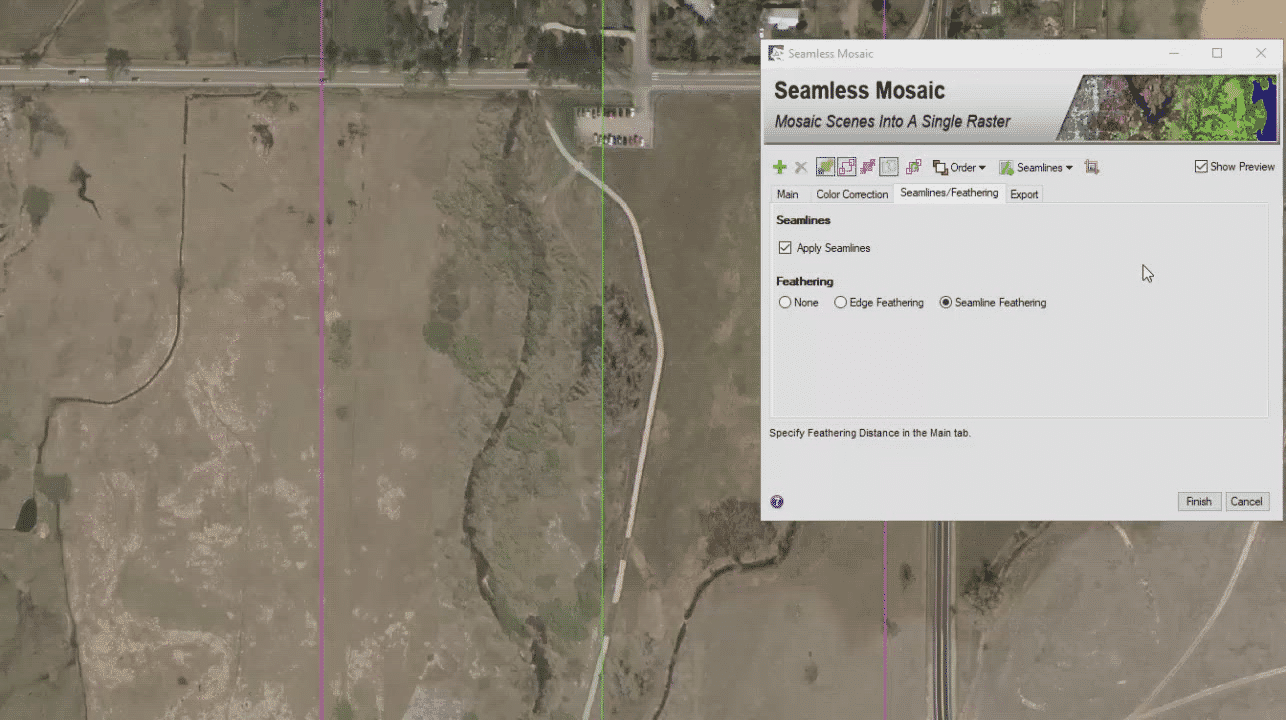Click the pink hatched Show Seamlines icon
The width and height of the screenshot is (1286, 720).
click(x=868, y=167)
